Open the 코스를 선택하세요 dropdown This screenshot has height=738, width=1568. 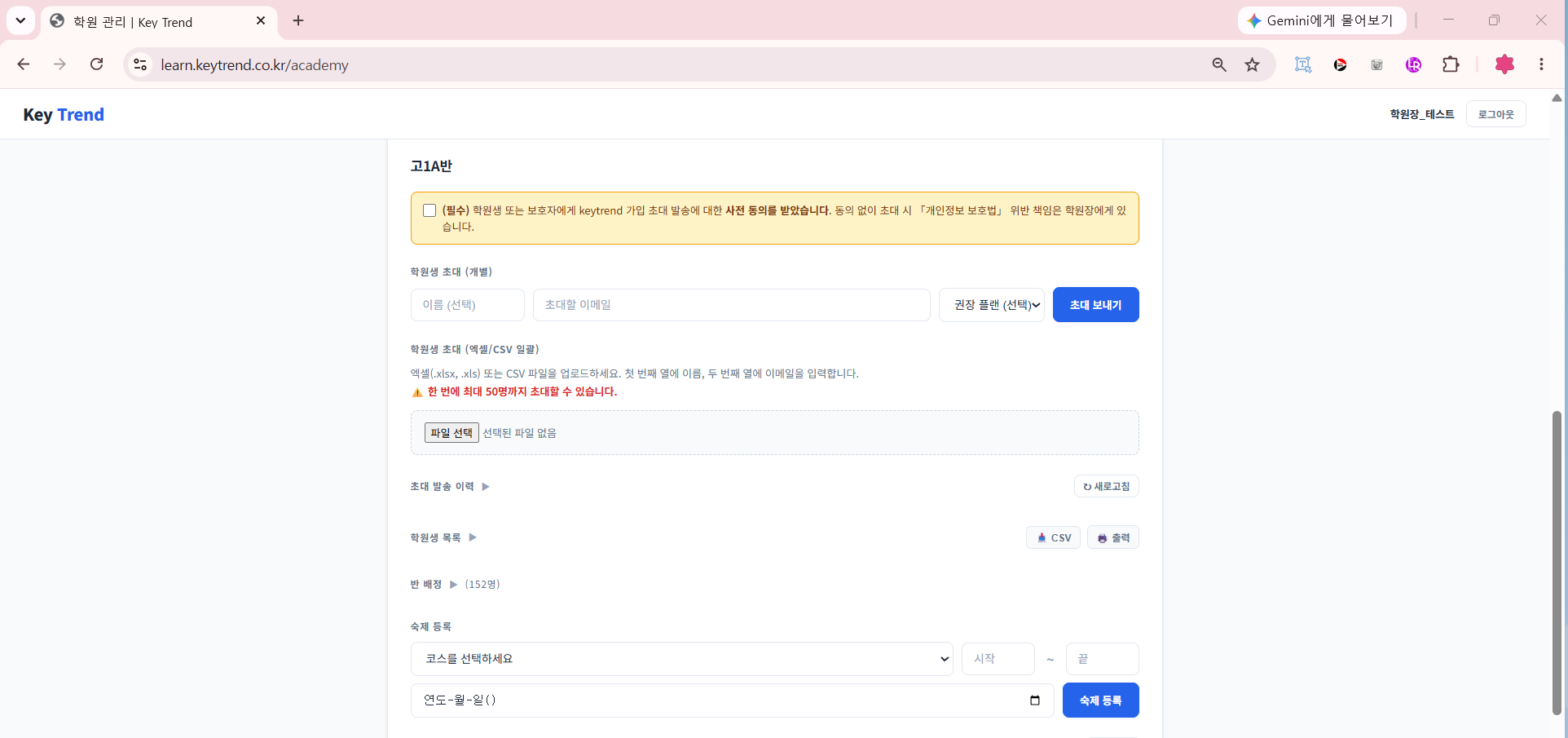(x=682, y=659)
